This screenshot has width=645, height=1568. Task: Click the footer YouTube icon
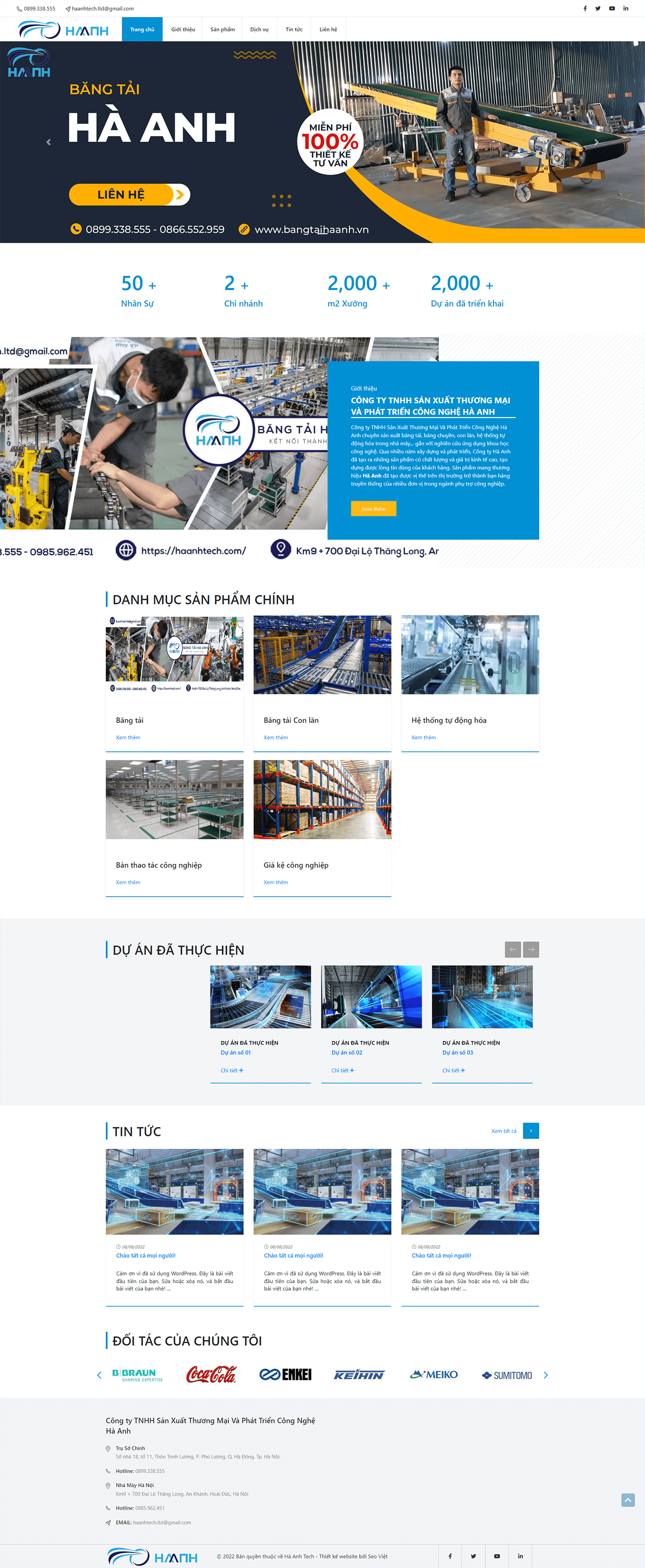click(497, 1556)
